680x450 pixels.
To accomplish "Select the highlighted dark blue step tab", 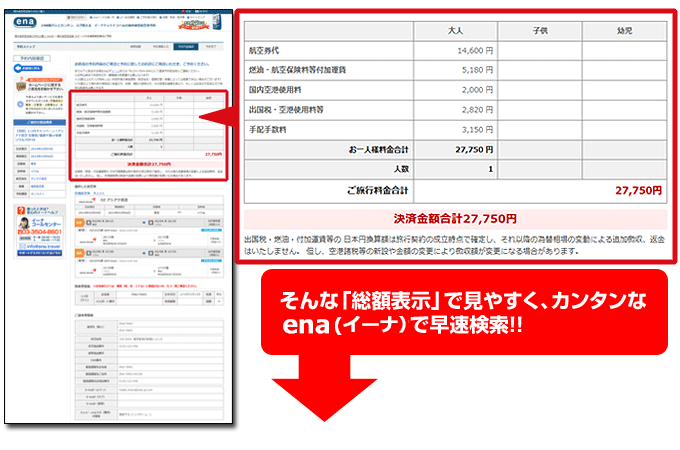I will [186, 46].
